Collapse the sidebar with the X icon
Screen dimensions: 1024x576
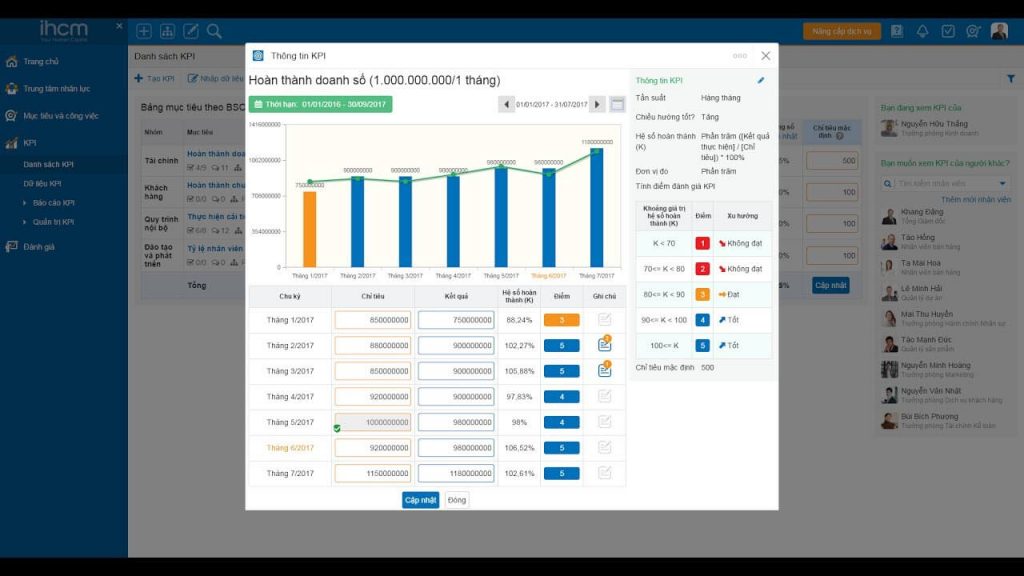(119, 26)
